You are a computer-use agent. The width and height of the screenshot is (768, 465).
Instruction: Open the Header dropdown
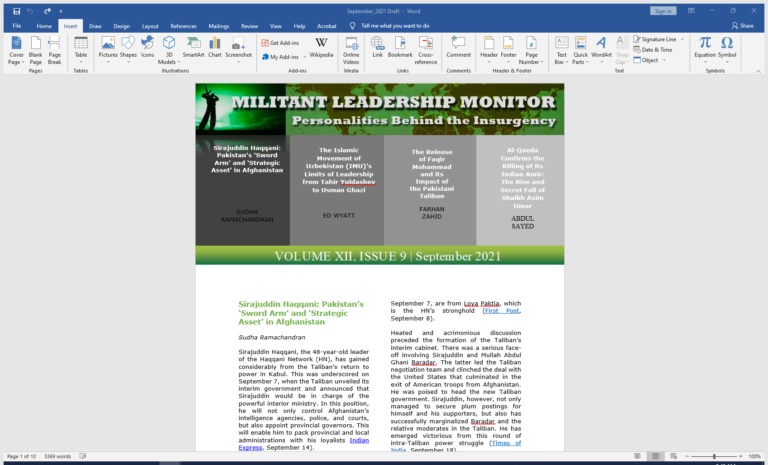click(x=489, y=50)
